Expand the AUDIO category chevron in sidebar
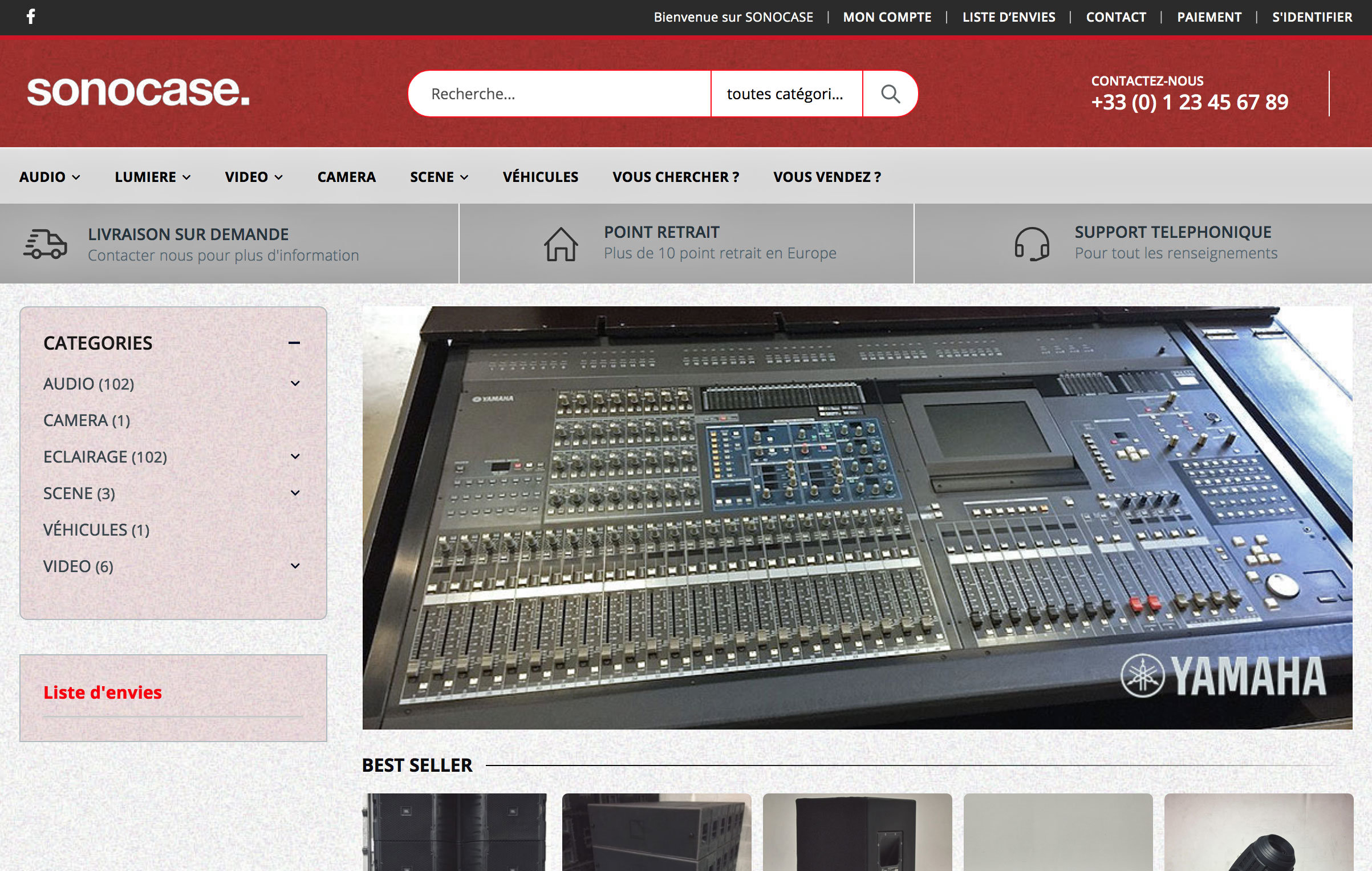 click(x=295, y=383)
